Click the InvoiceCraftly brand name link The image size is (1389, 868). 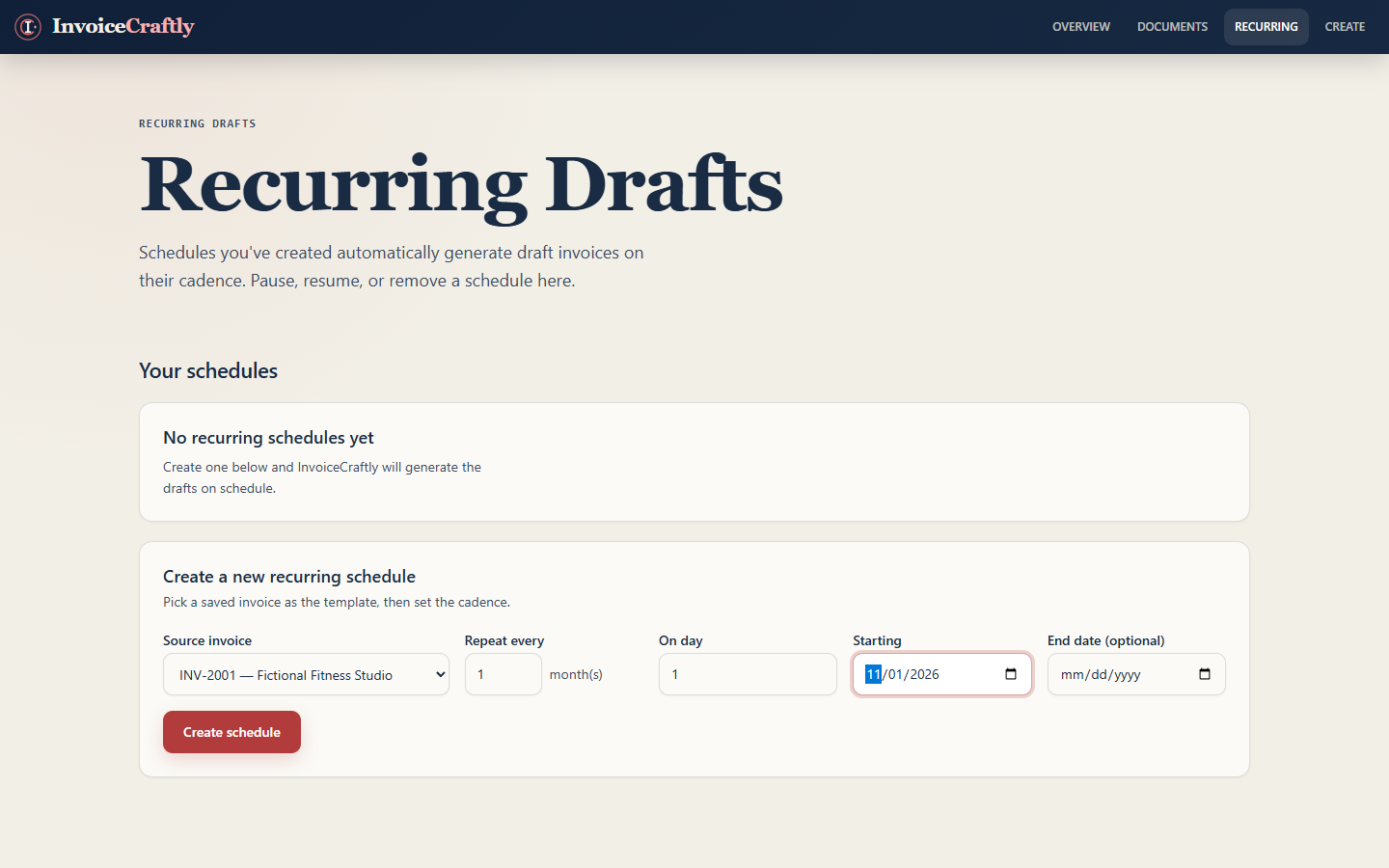coord(123,26)
